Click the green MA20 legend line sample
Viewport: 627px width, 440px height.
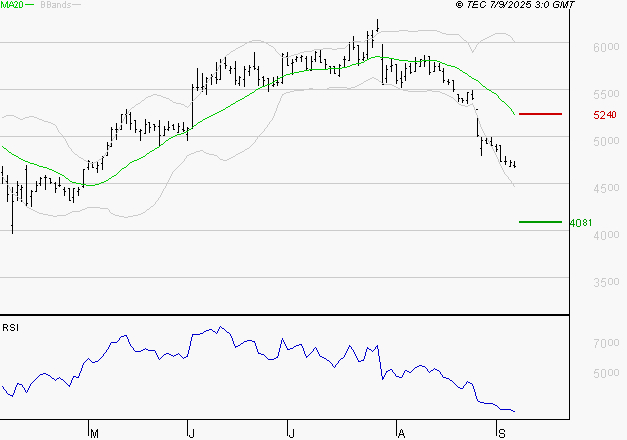pos(30,5)
